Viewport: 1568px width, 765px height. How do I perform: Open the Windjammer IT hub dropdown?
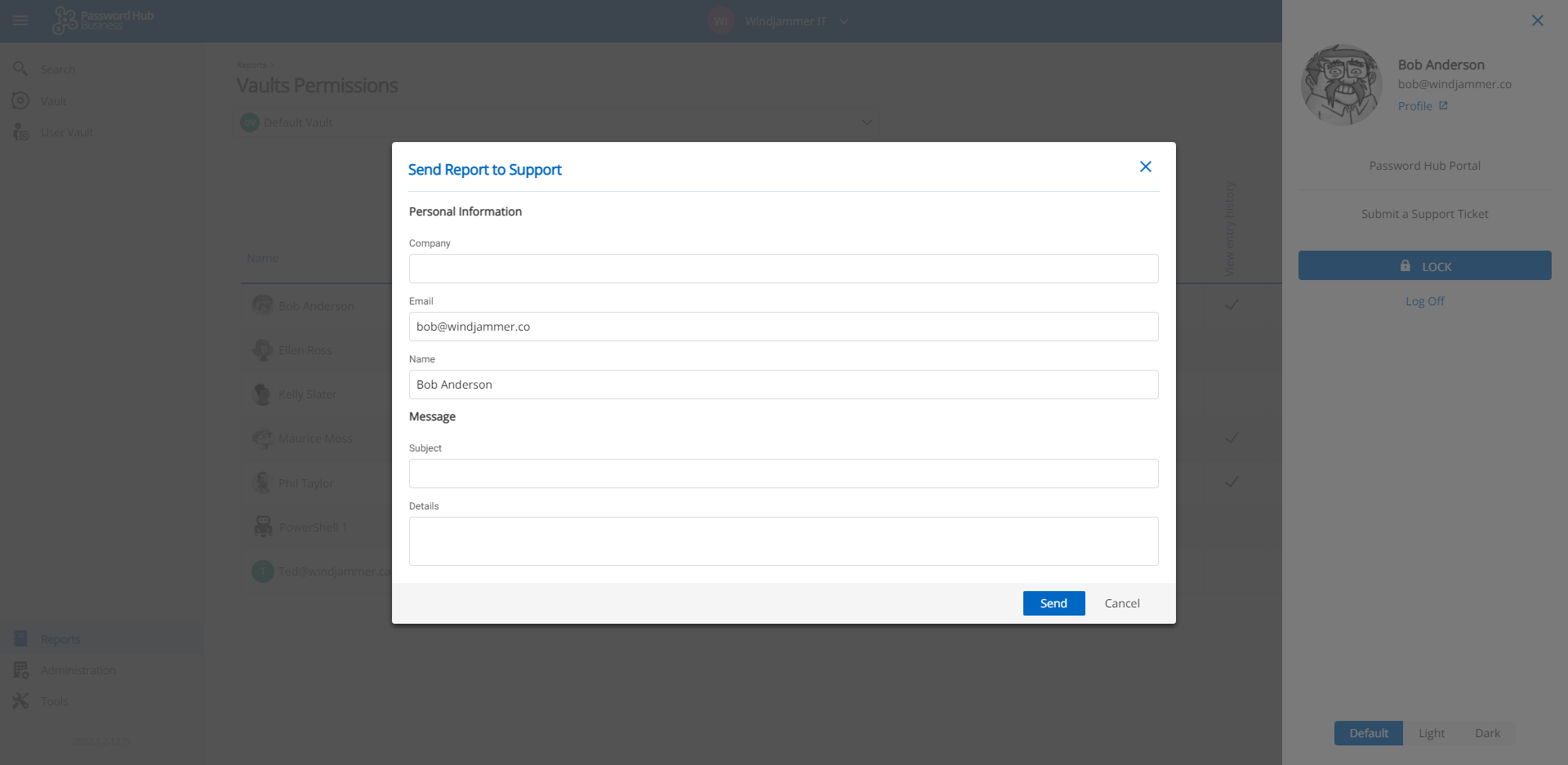pos(844,21)
